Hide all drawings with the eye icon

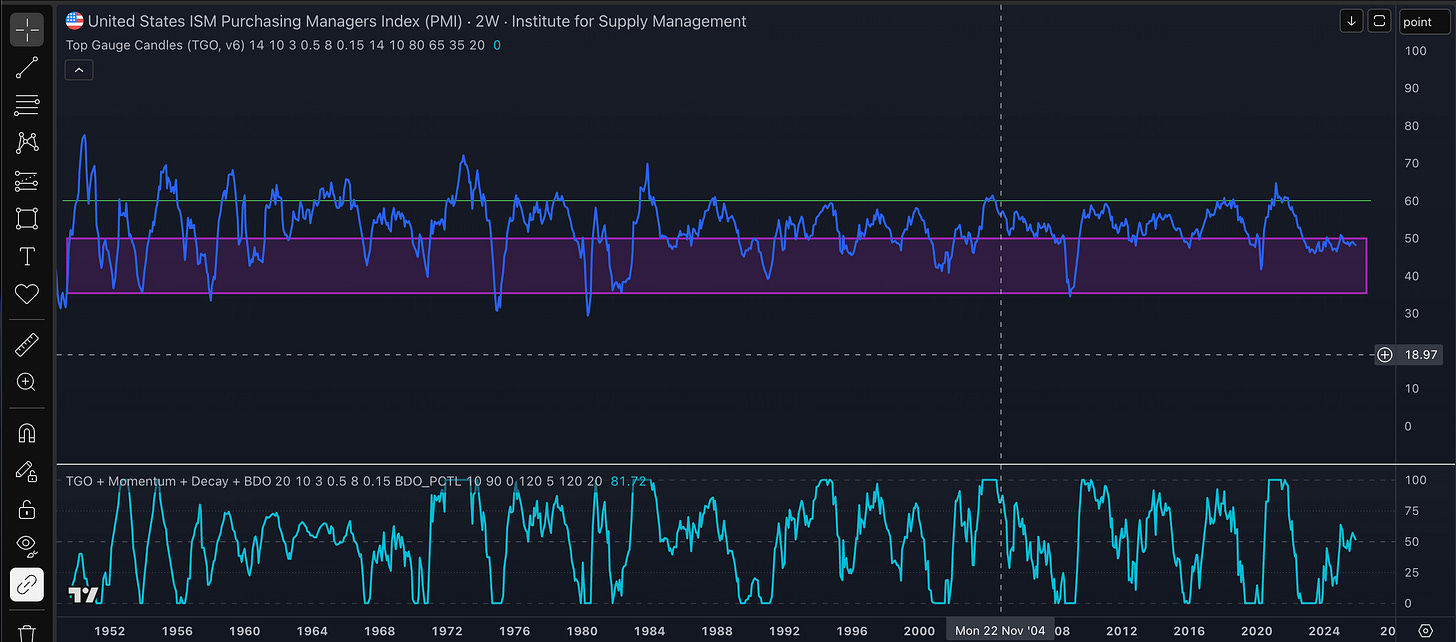tap(27, 547)
